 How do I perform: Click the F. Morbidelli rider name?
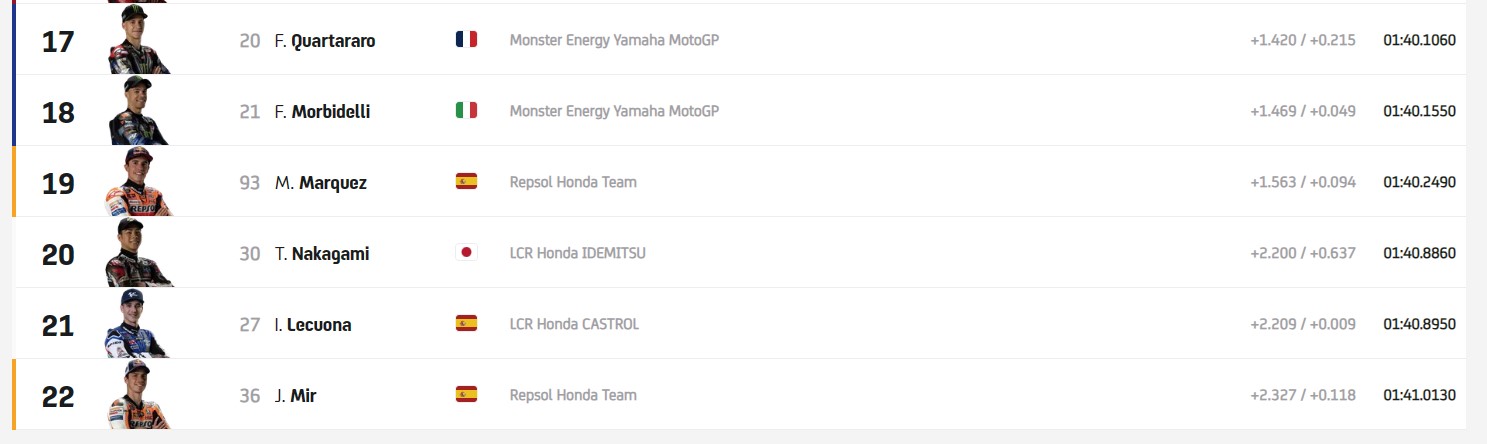pyautogui.click(x=322, y=112)
